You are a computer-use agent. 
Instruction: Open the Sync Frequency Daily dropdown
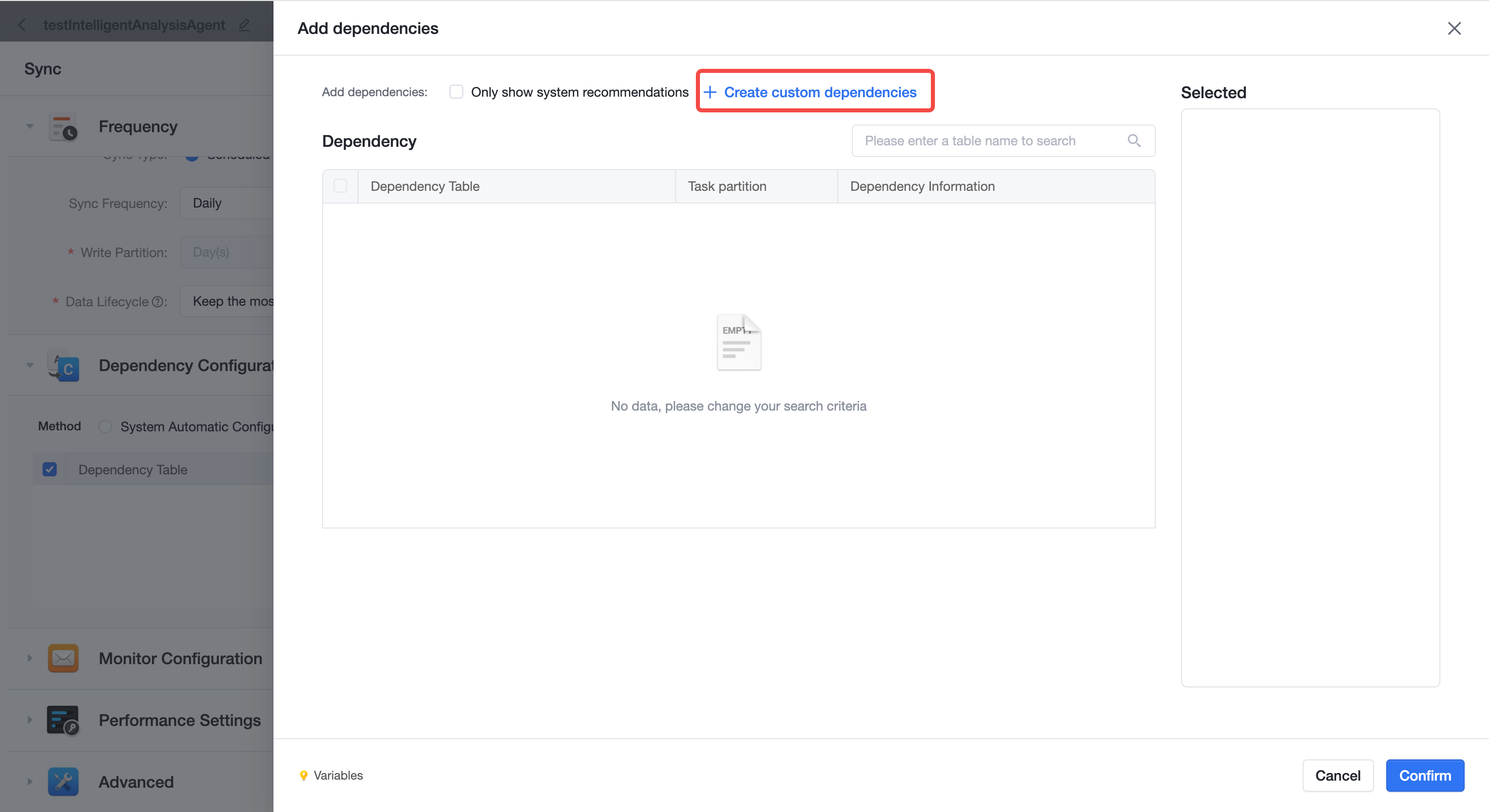(226, 203)
